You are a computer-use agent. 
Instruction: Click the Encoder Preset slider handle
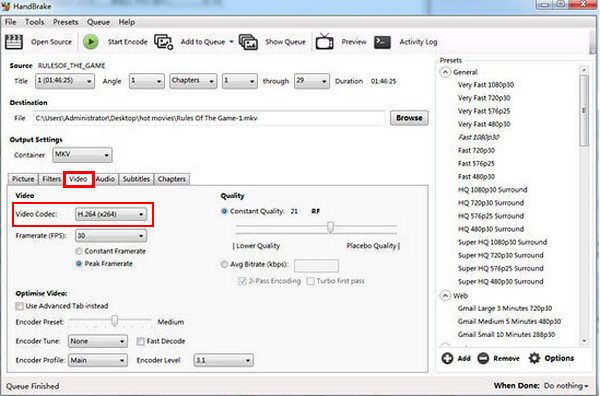pyautogui.click(x=114, y=321)
